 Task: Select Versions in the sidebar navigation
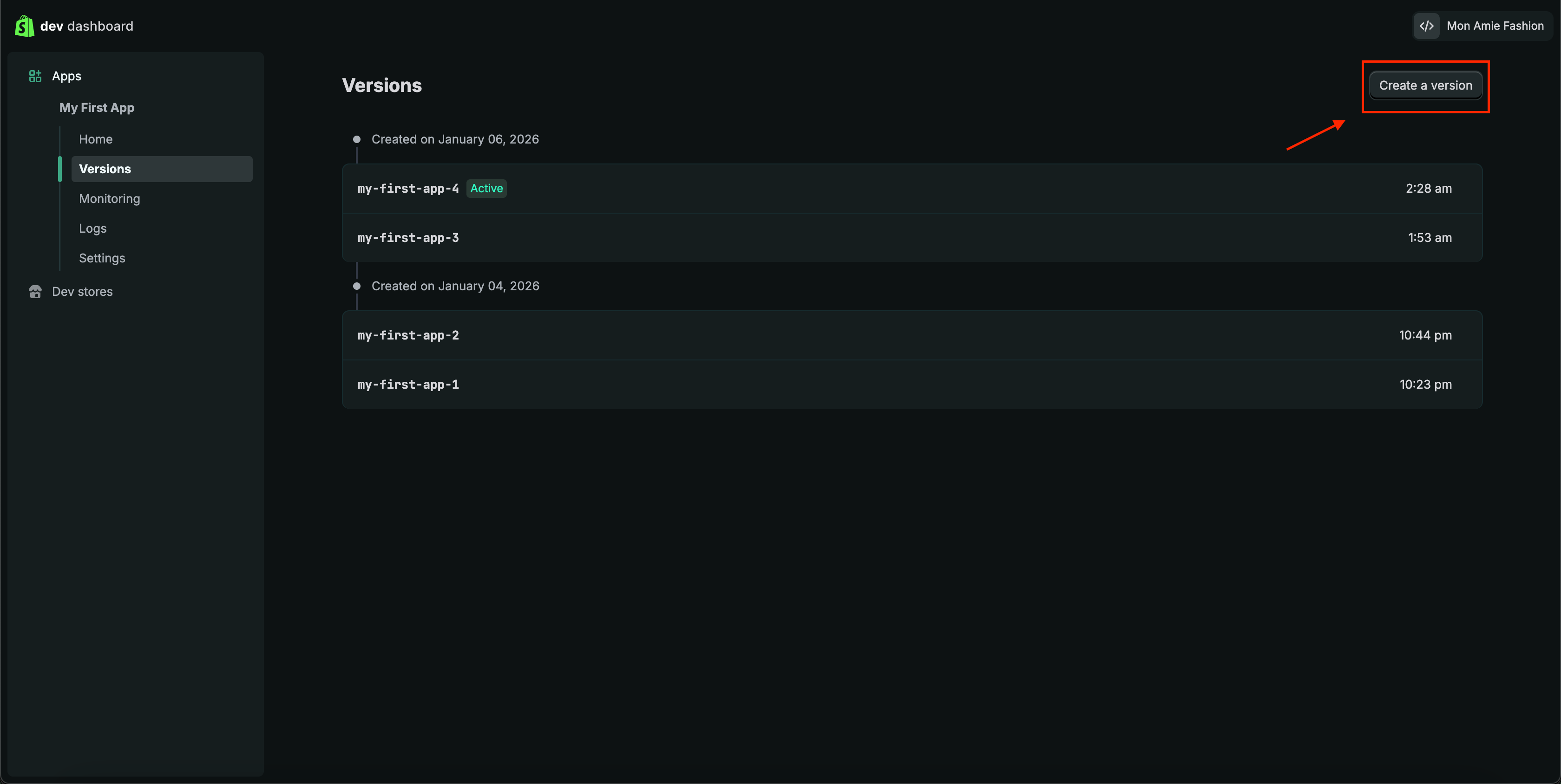[x=105, y=169]
